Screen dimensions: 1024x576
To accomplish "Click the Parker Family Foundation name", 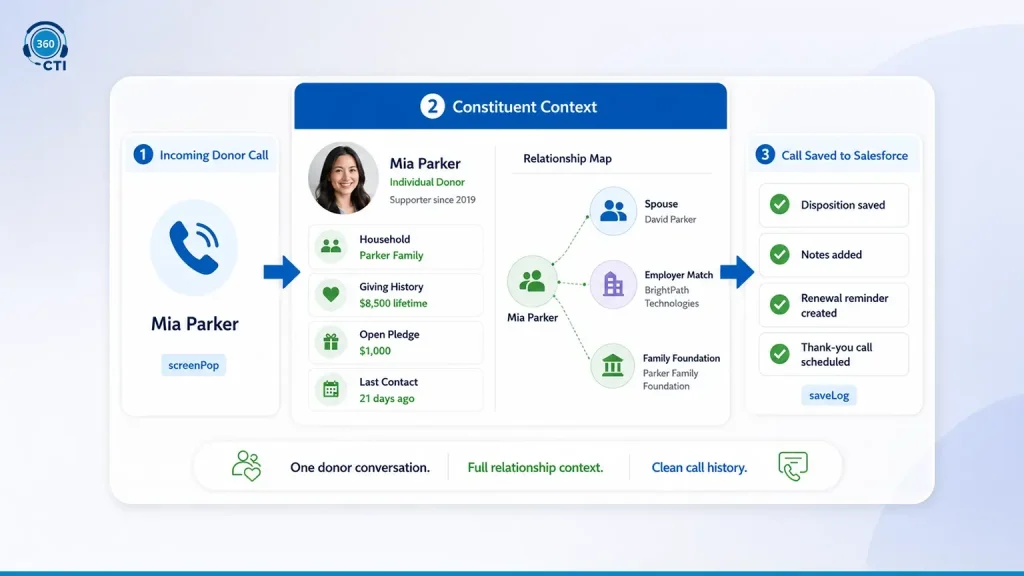I will click(x=670, y=379).
